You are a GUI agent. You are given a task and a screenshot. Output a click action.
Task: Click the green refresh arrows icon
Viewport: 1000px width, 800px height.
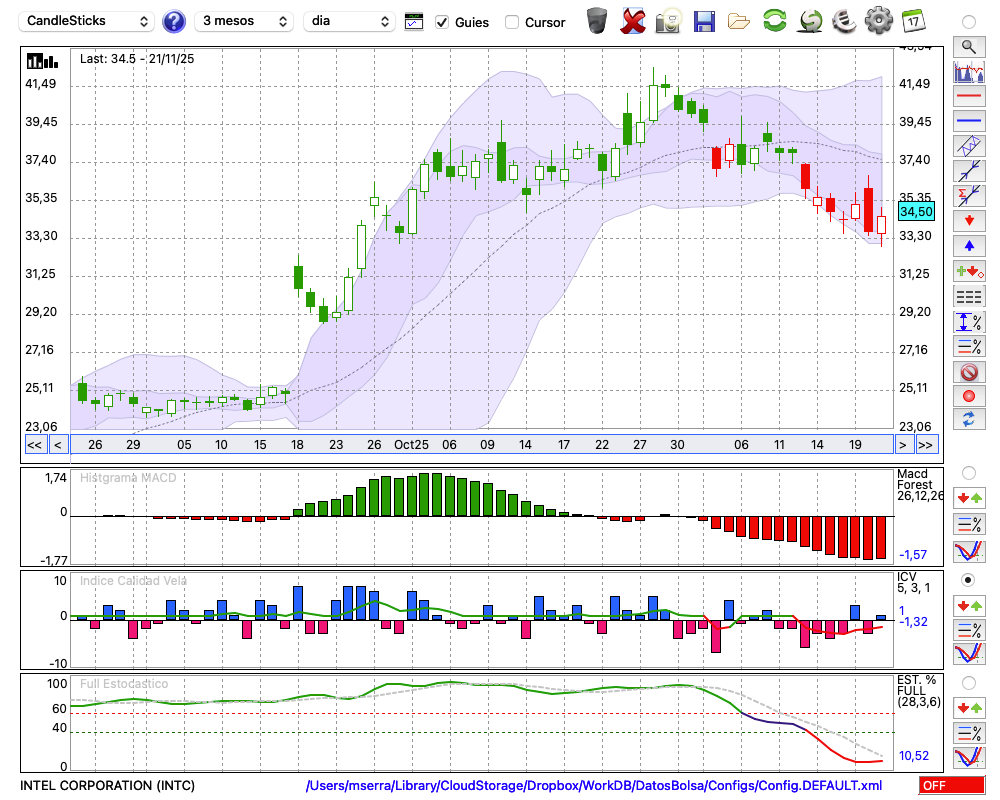[x=774, y=21]
